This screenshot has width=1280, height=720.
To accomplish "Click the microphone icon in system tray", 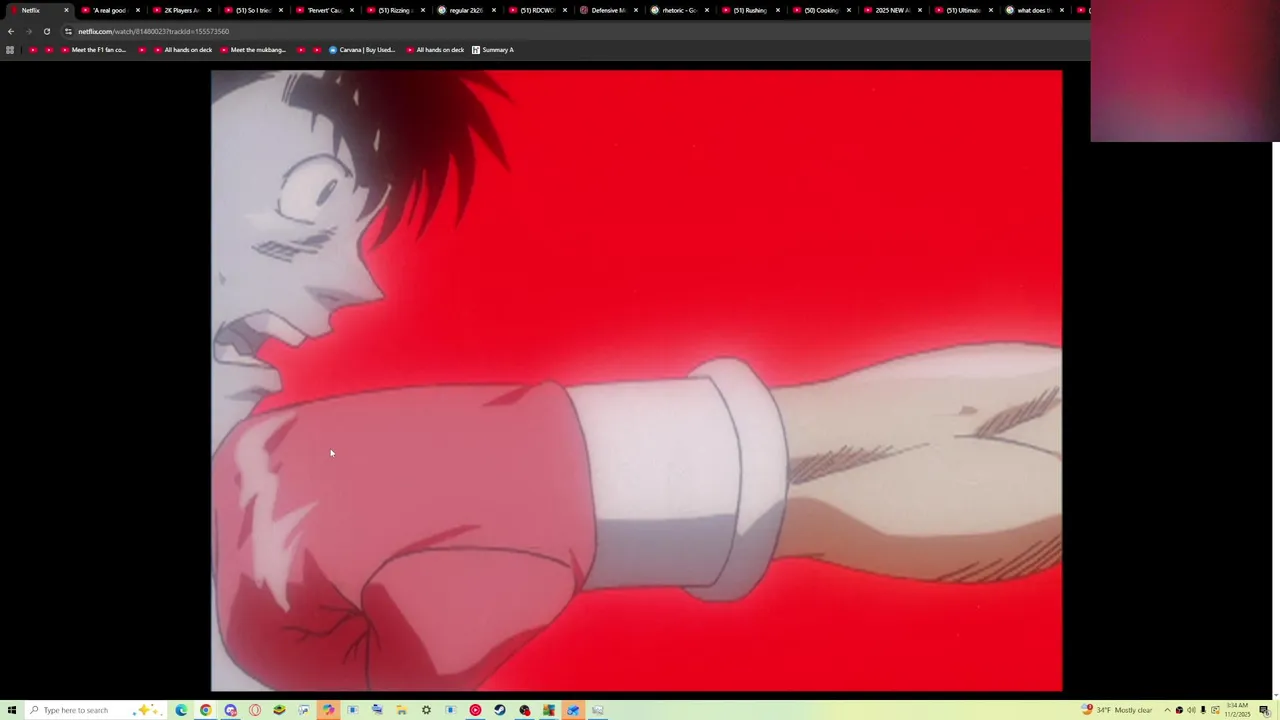I will (1203, 710).
